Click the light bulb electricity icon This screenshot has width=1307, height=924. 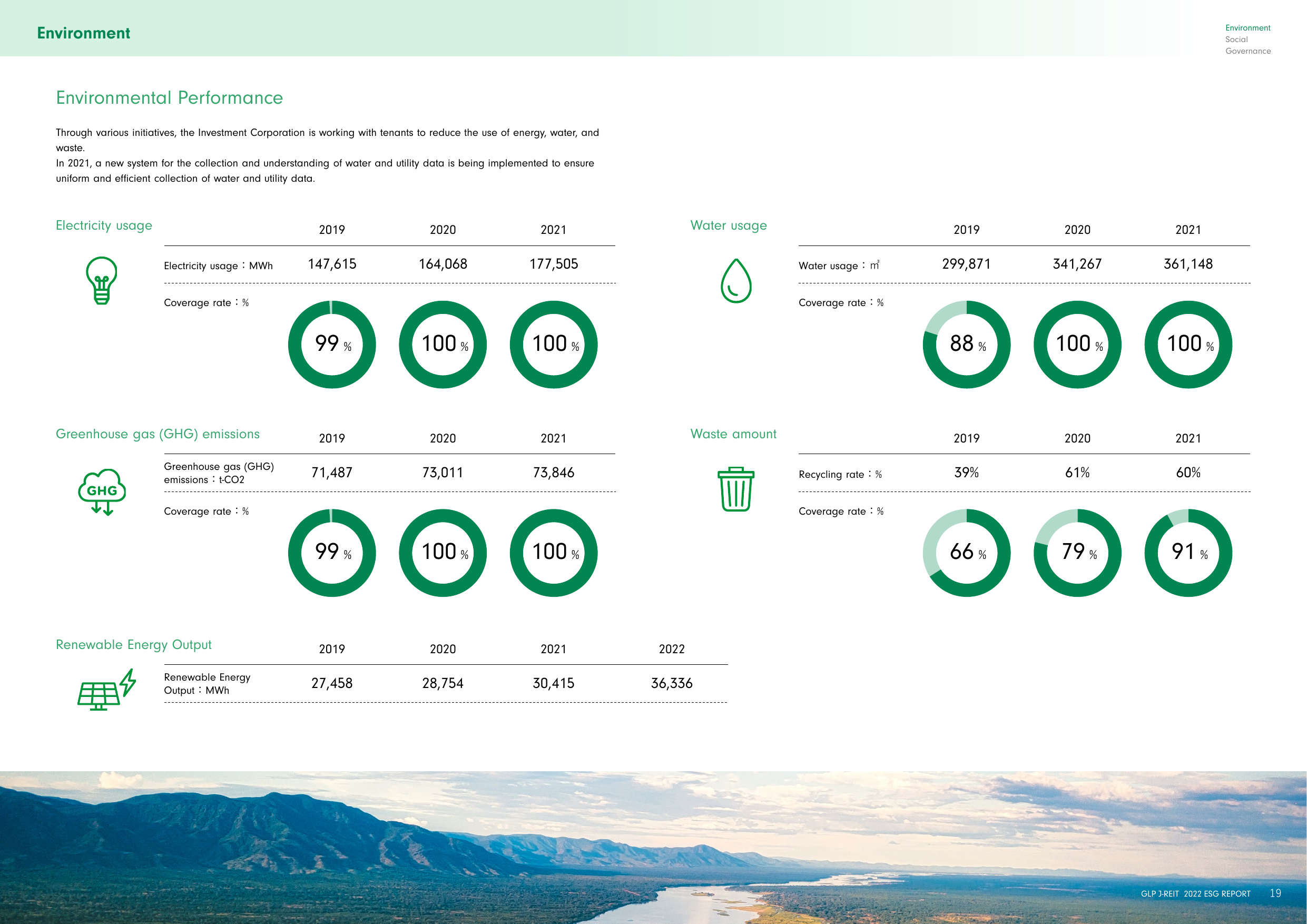101,280
